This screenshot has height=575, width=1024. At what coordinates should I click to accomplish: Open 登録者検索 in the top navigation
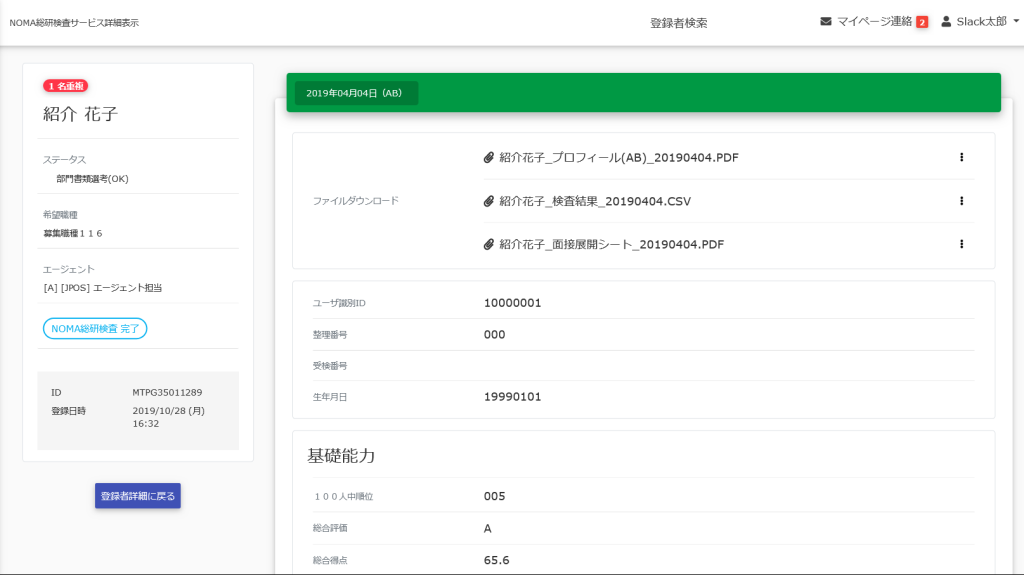[678, 22]
